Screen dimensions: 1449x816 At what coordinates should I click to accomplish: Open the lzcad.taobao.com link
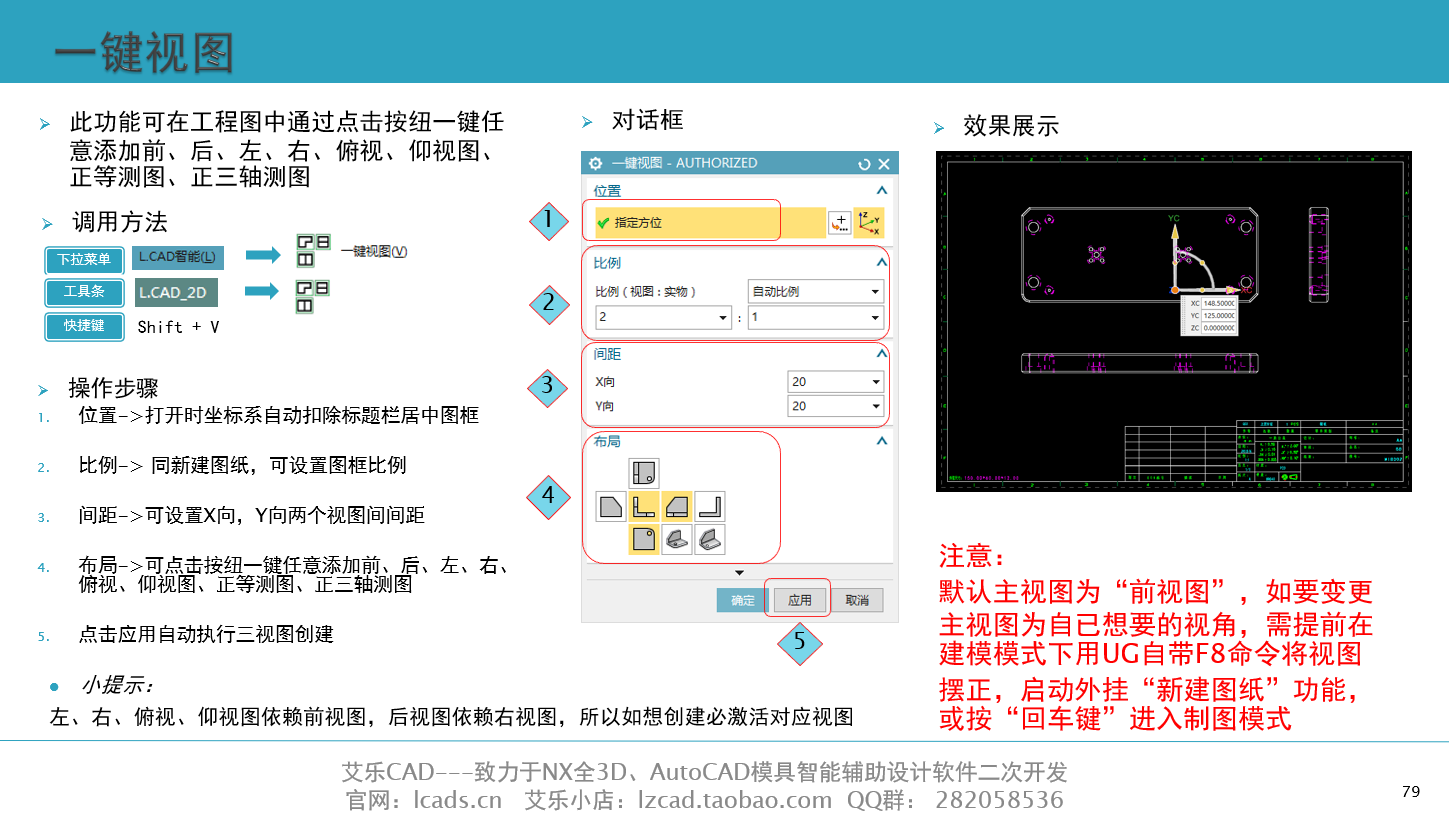(735, 800)
